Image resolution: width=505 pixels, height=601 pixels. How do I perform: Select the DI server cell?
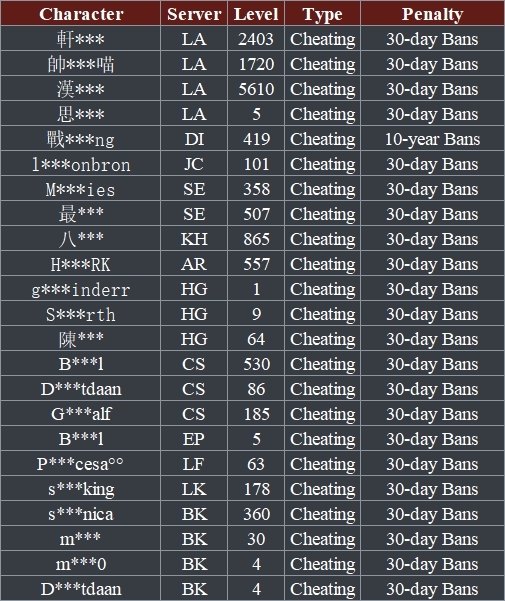click(x=194, y=139)
